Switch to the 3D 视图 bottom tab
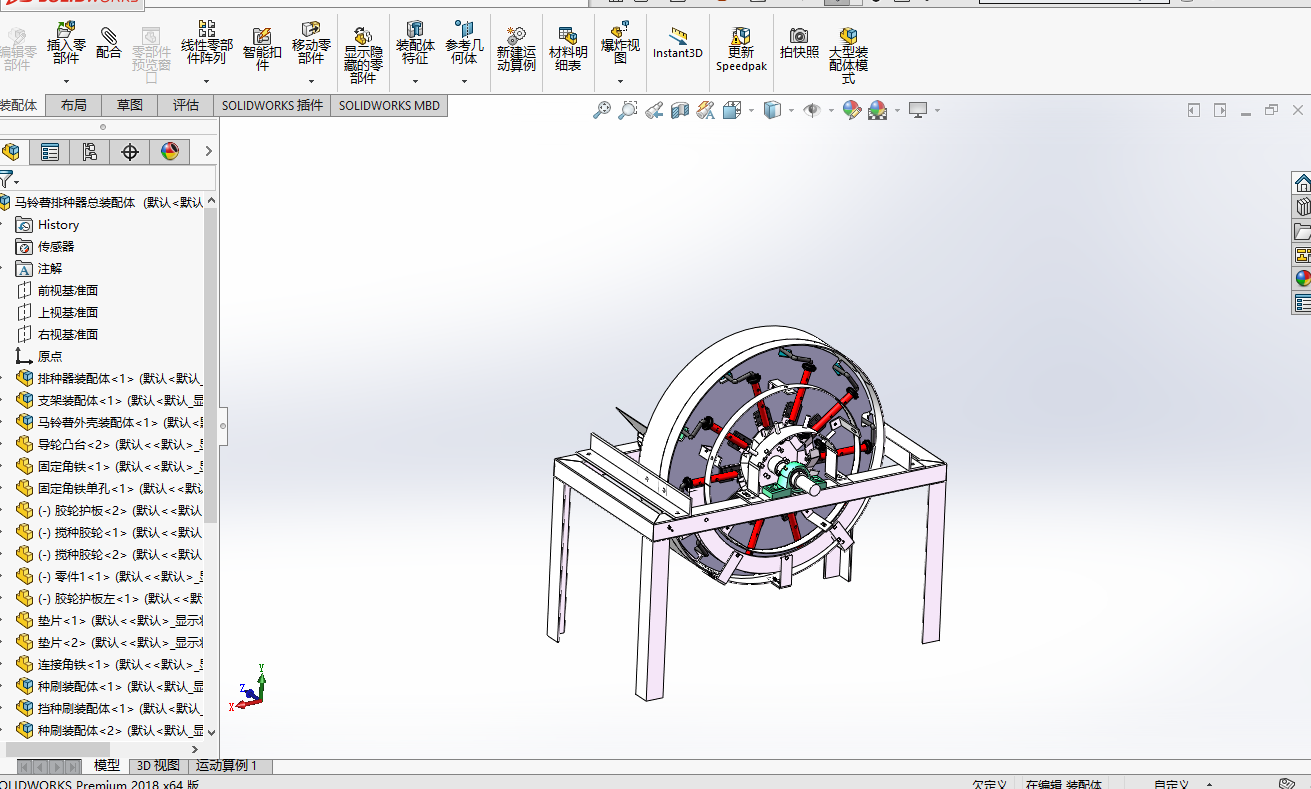Viewport: 1311px width, 789px height. [158, 766]
